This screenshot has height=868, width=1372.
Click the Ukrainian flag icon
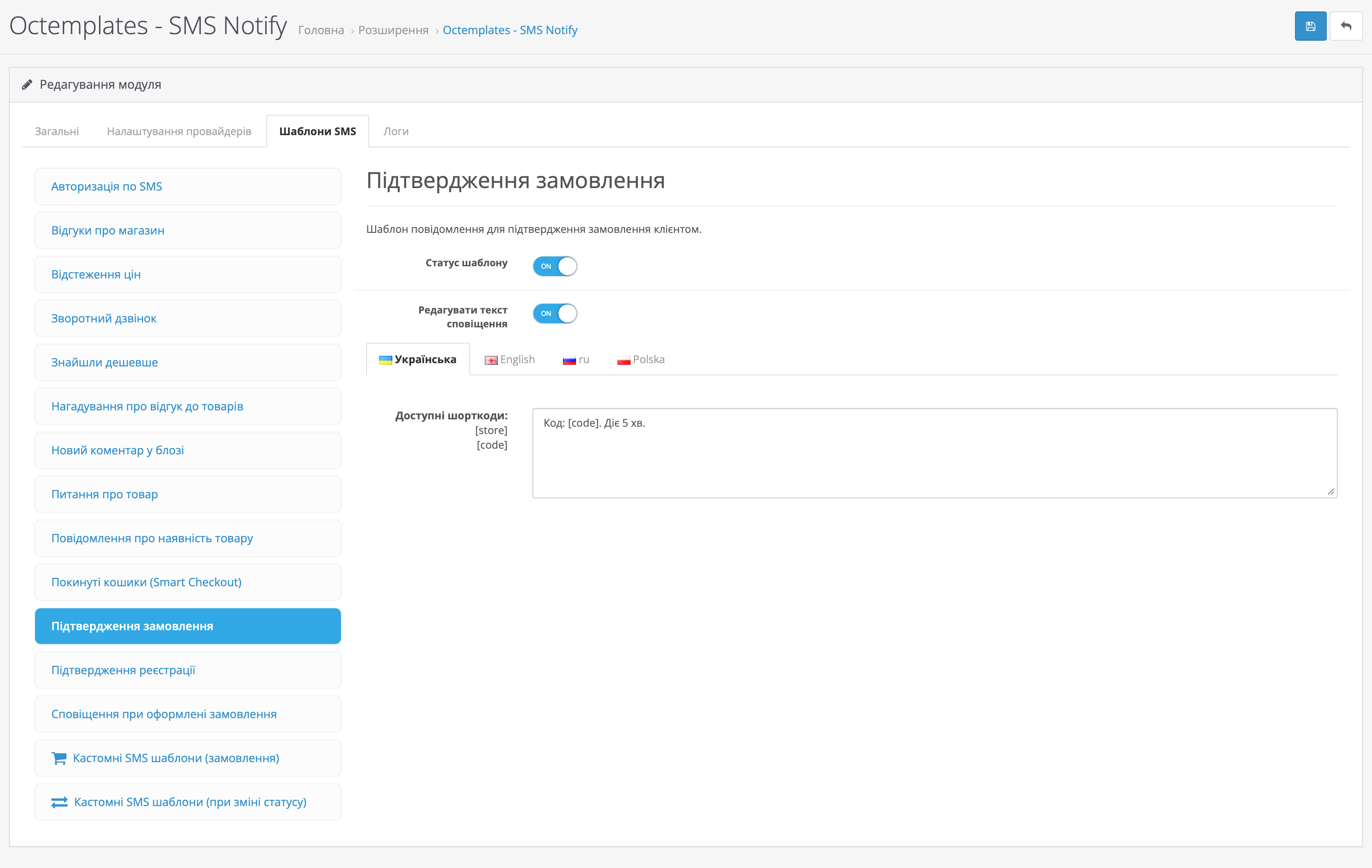(385, 360)
